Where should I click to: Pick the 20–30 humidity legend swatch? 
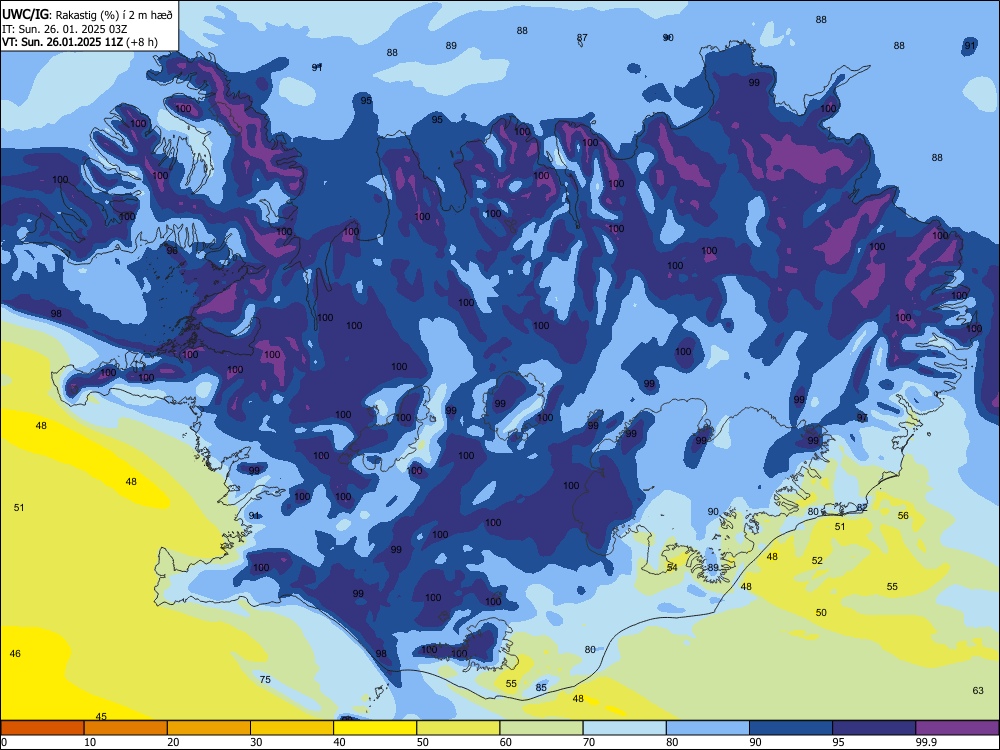209,728
